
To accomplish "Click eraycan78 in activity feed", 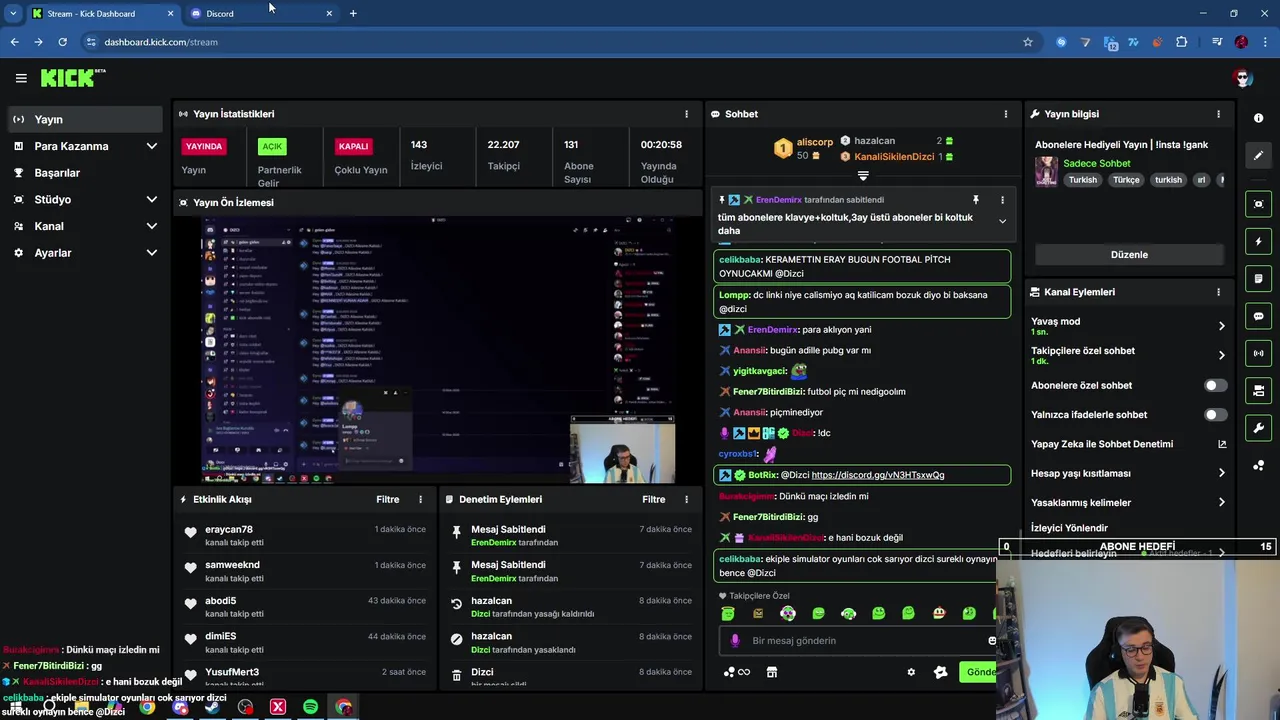I will click(x=229, y=530).
